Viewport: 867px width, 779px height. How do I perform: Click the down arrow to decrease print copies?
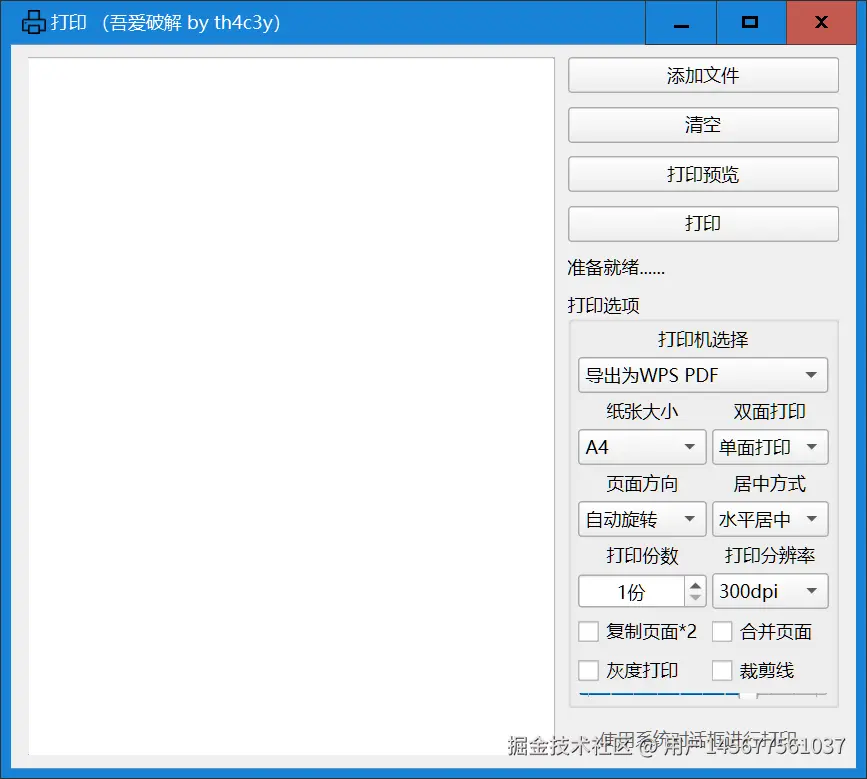click(x=696, y=597)
